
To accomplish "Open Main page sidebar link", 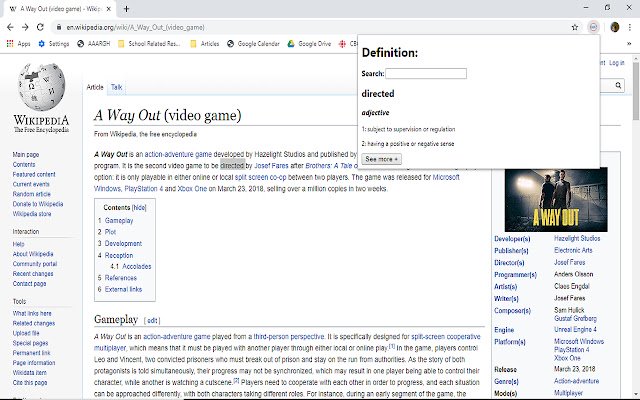I will [26, 155].
